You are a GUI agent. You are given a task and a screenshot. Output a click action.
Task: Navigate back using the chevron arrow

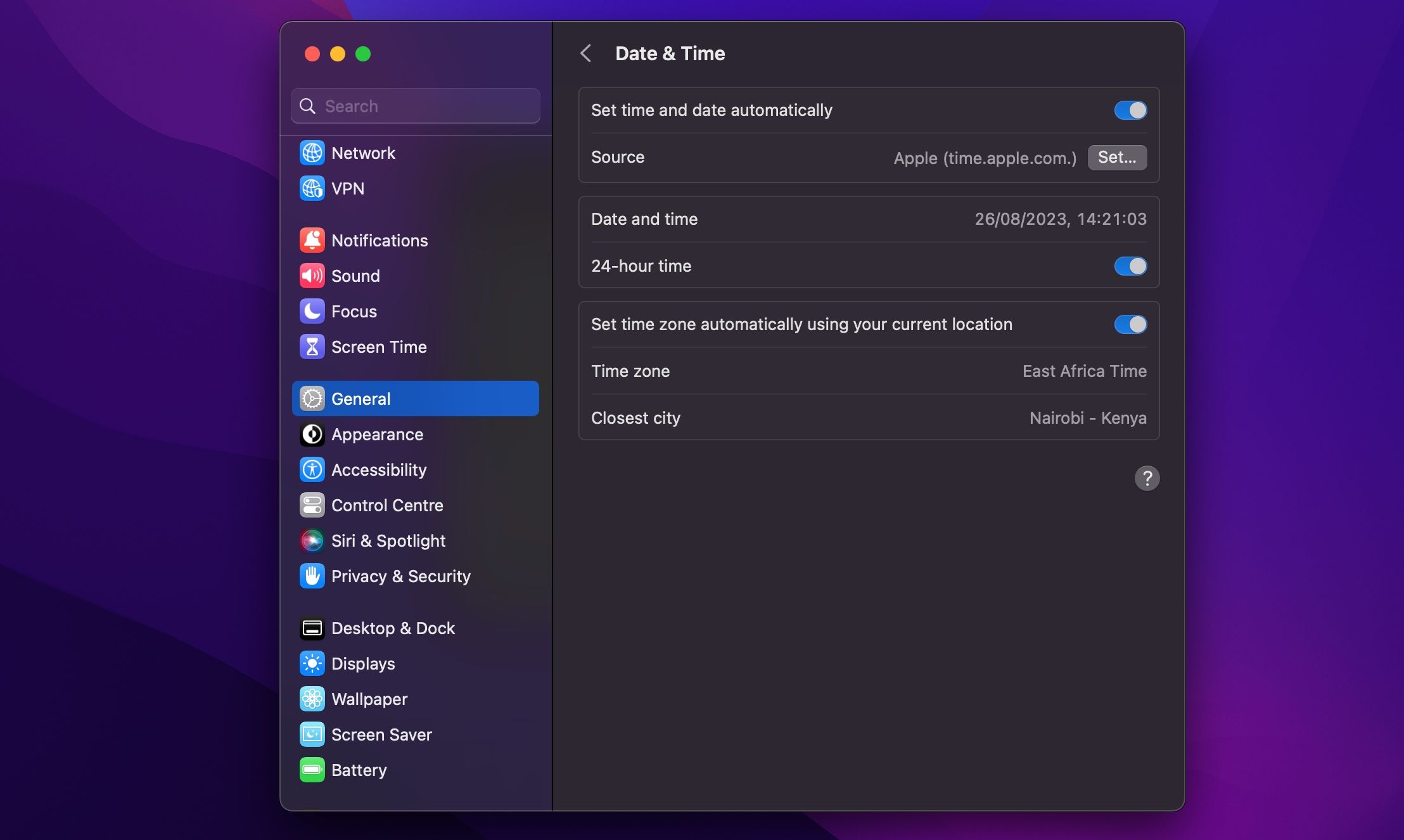[586, 53]
